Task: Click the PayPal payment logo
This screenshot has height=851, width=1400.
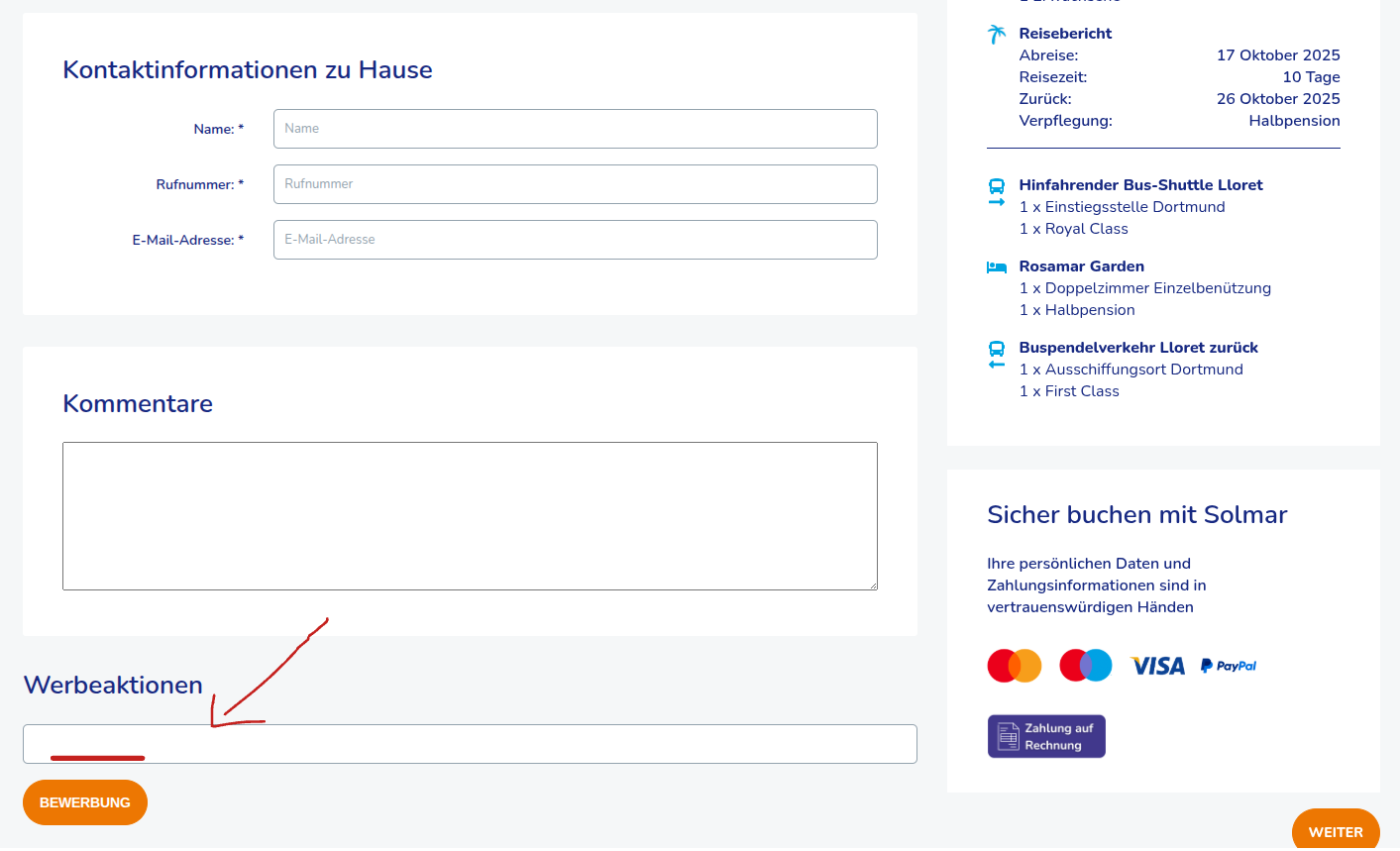Action: [1229, 666]
